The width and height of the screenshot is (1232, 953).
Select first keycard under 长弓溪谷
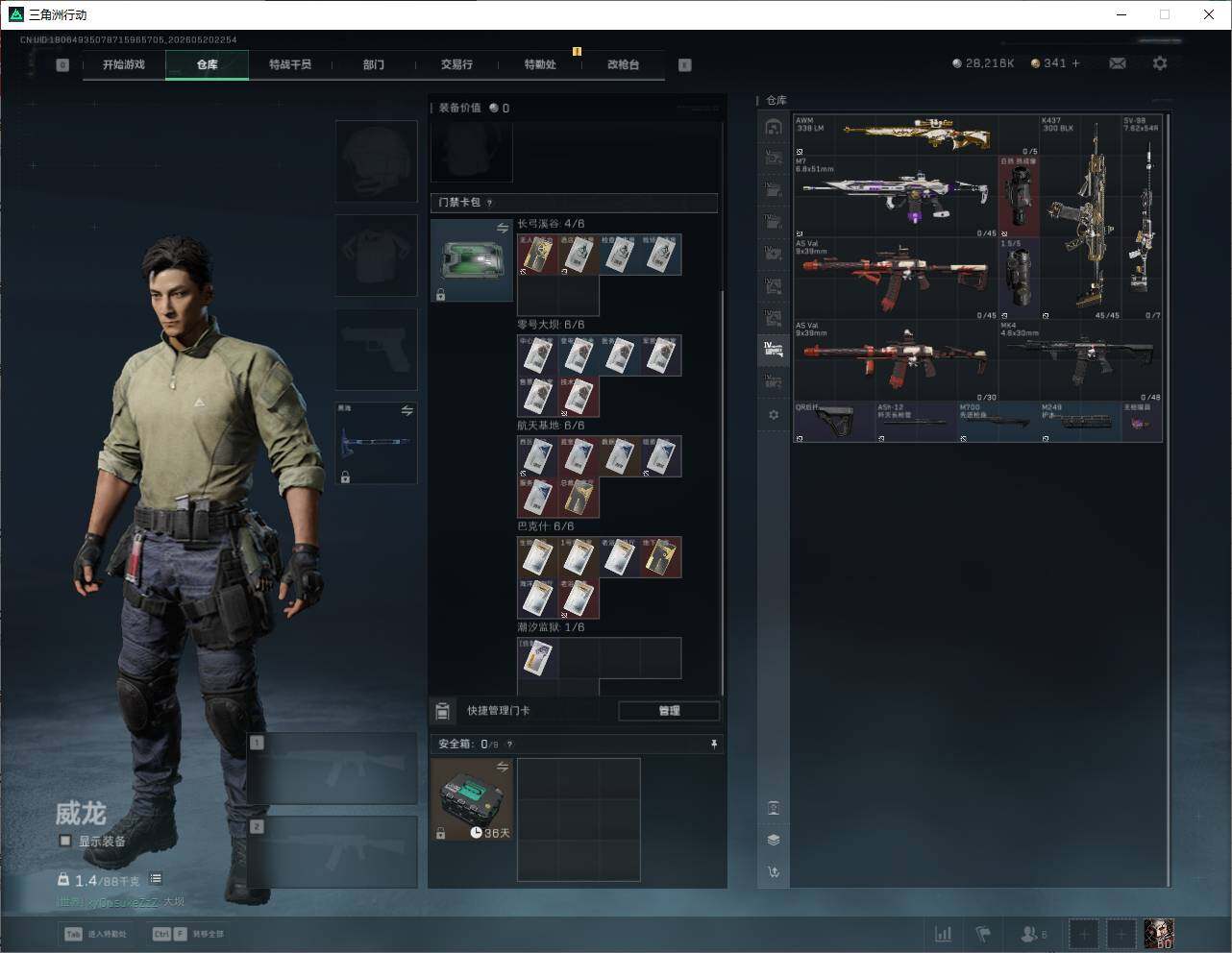coord(538,255)
